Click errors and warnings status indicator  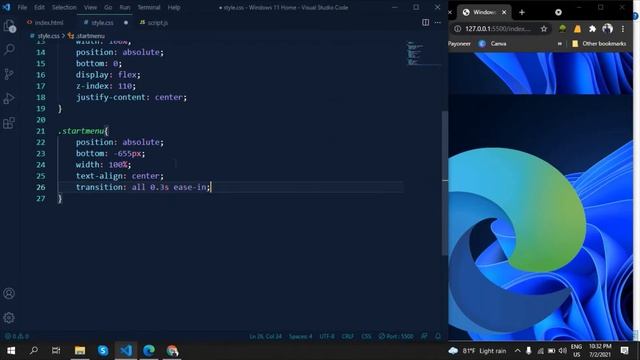coord(17,336)
